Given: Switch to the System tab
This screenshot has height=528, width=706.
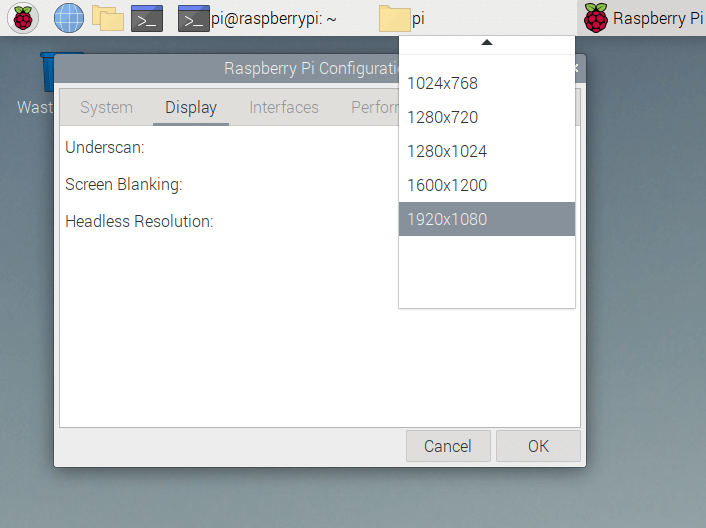Looking at the screenshot, I should click(x=106, y=108).
